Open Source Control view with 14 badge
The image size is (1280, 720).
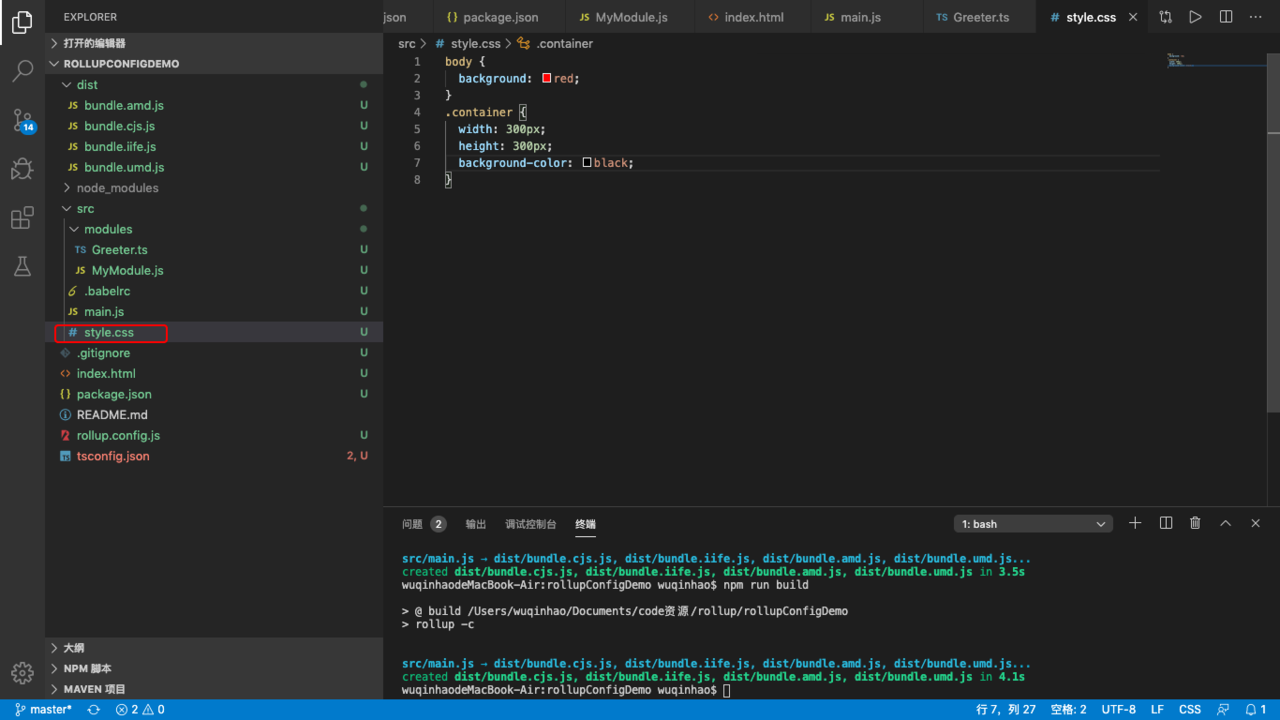(x=22, y=121)
